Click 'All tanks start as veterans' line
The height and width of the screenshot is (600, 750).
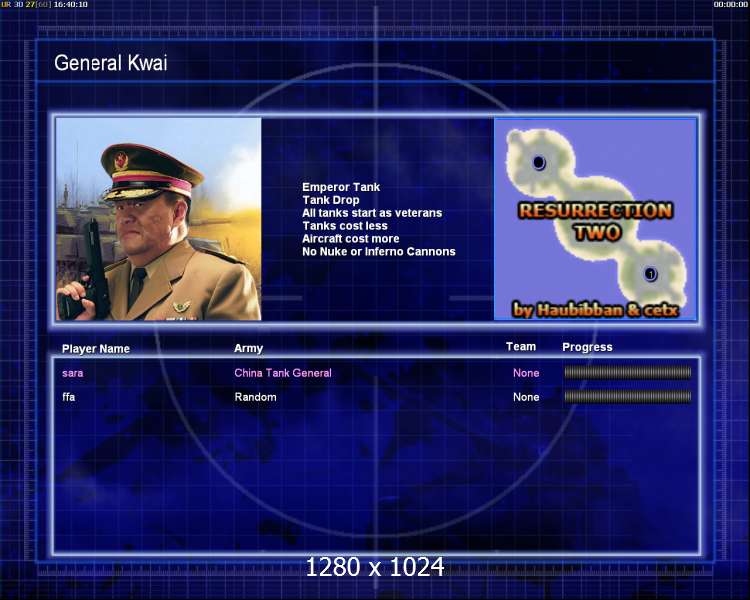[372, 213]
